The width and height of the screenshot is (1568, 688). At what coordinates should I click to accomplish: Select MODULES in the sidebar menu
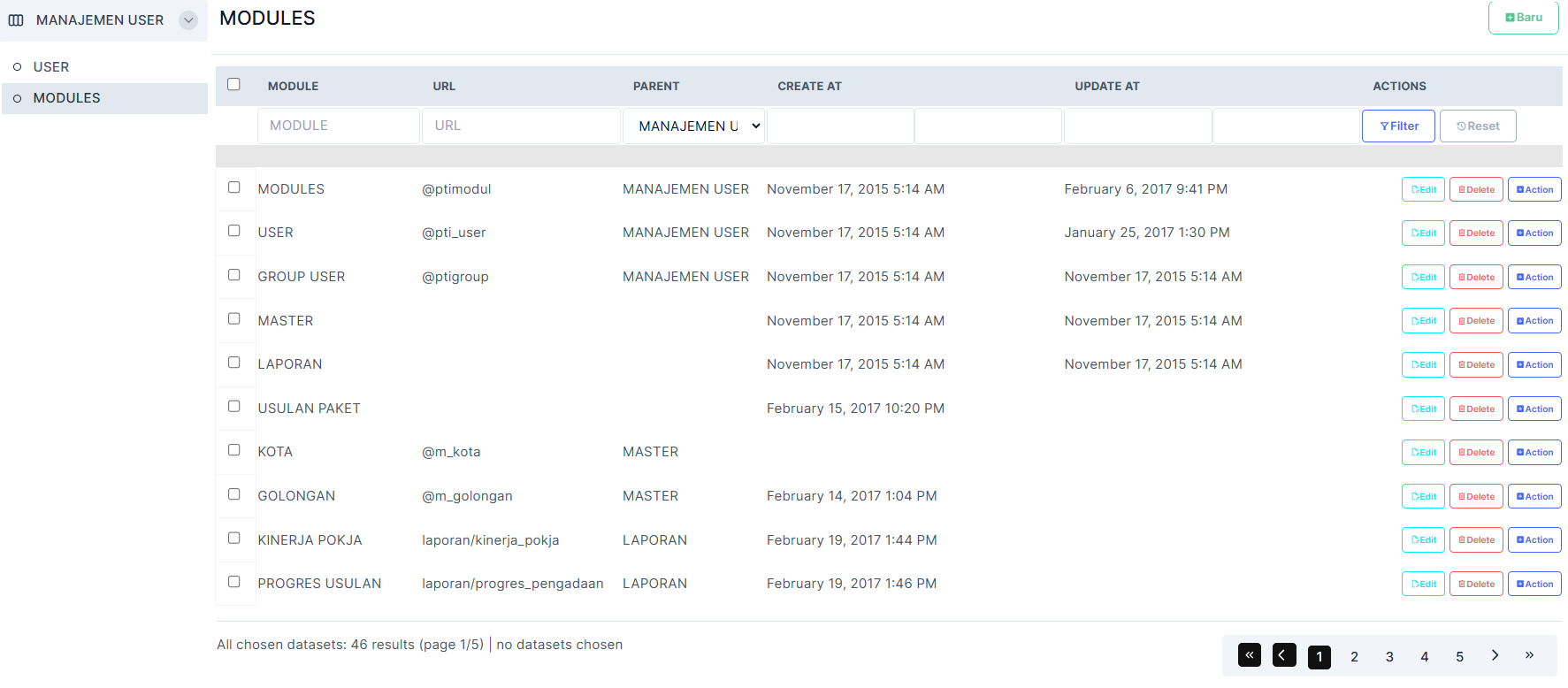point(66,98)
